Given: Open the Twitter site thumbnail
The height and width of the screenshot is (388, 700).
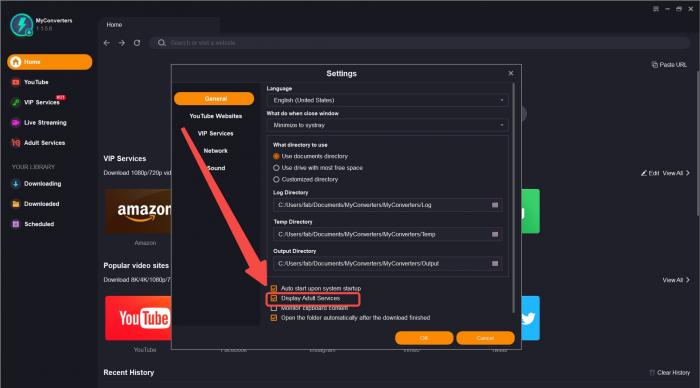Looking at the screenshot, I should click(x=530, y=318).
